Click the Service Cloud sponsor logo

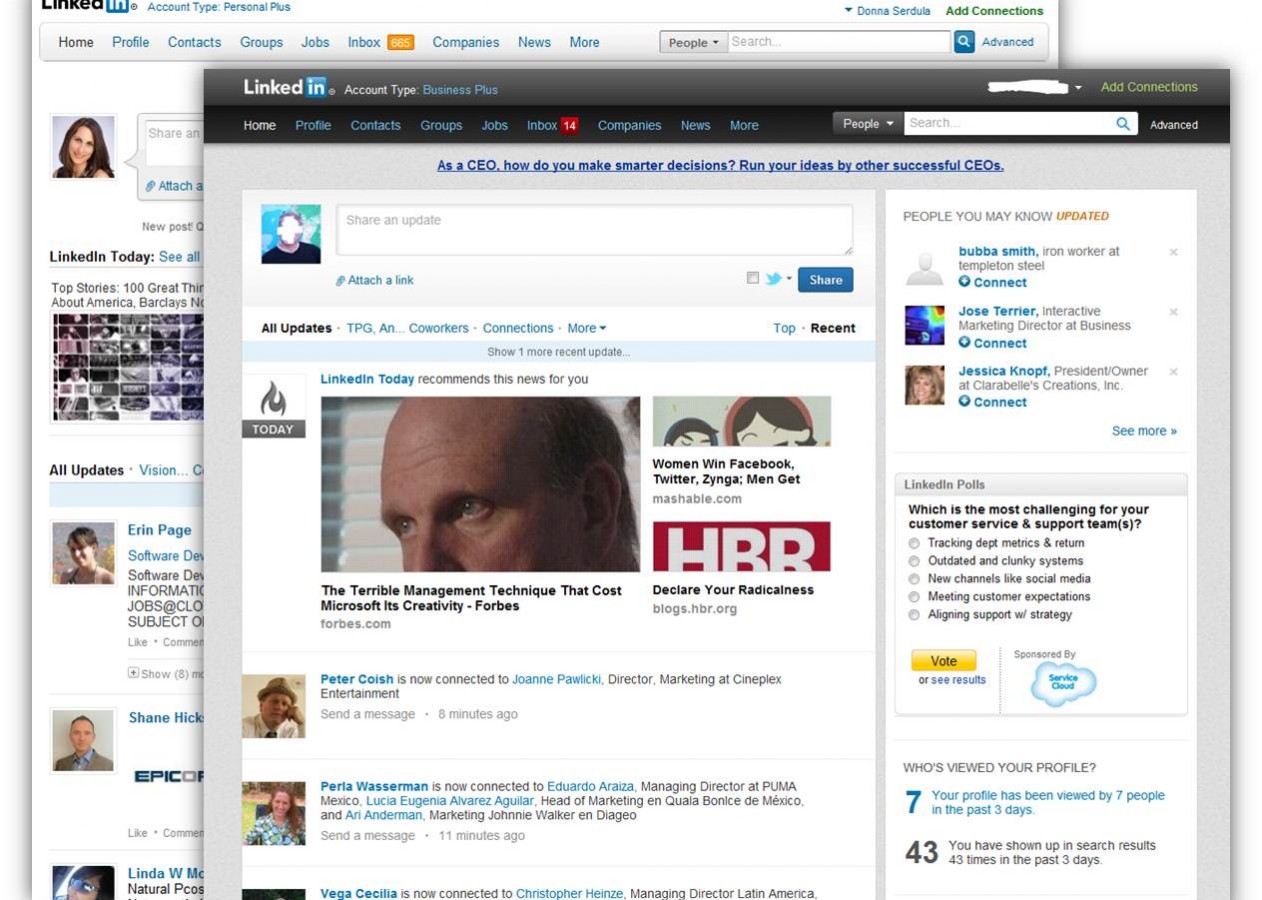pos(1063,685)
